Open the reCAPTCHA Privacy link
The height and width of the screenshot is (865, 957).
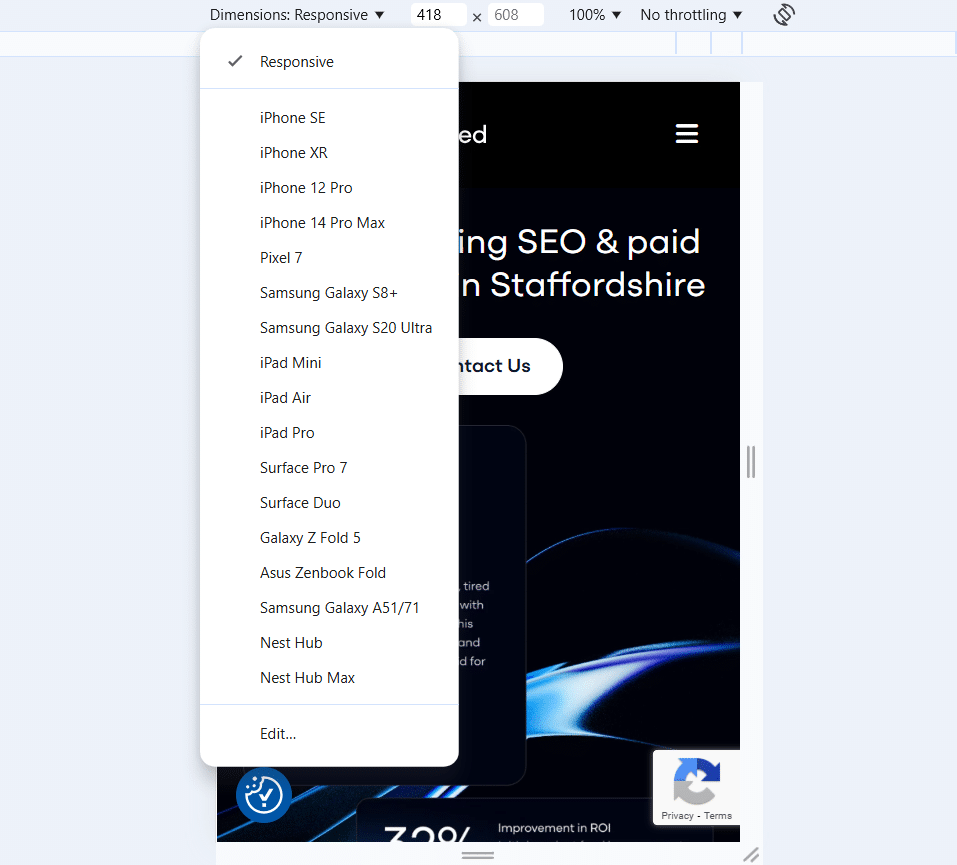[x=677, y=816]
